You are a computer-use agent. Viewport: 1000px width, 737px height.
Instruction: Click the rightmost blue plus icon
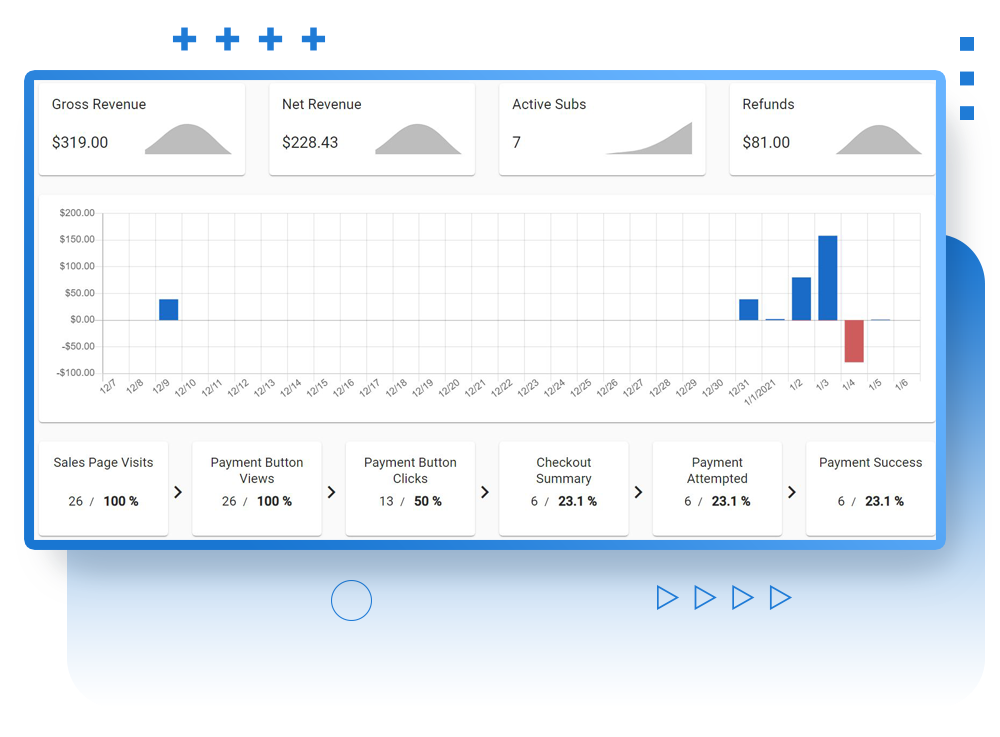coord(314,39)
